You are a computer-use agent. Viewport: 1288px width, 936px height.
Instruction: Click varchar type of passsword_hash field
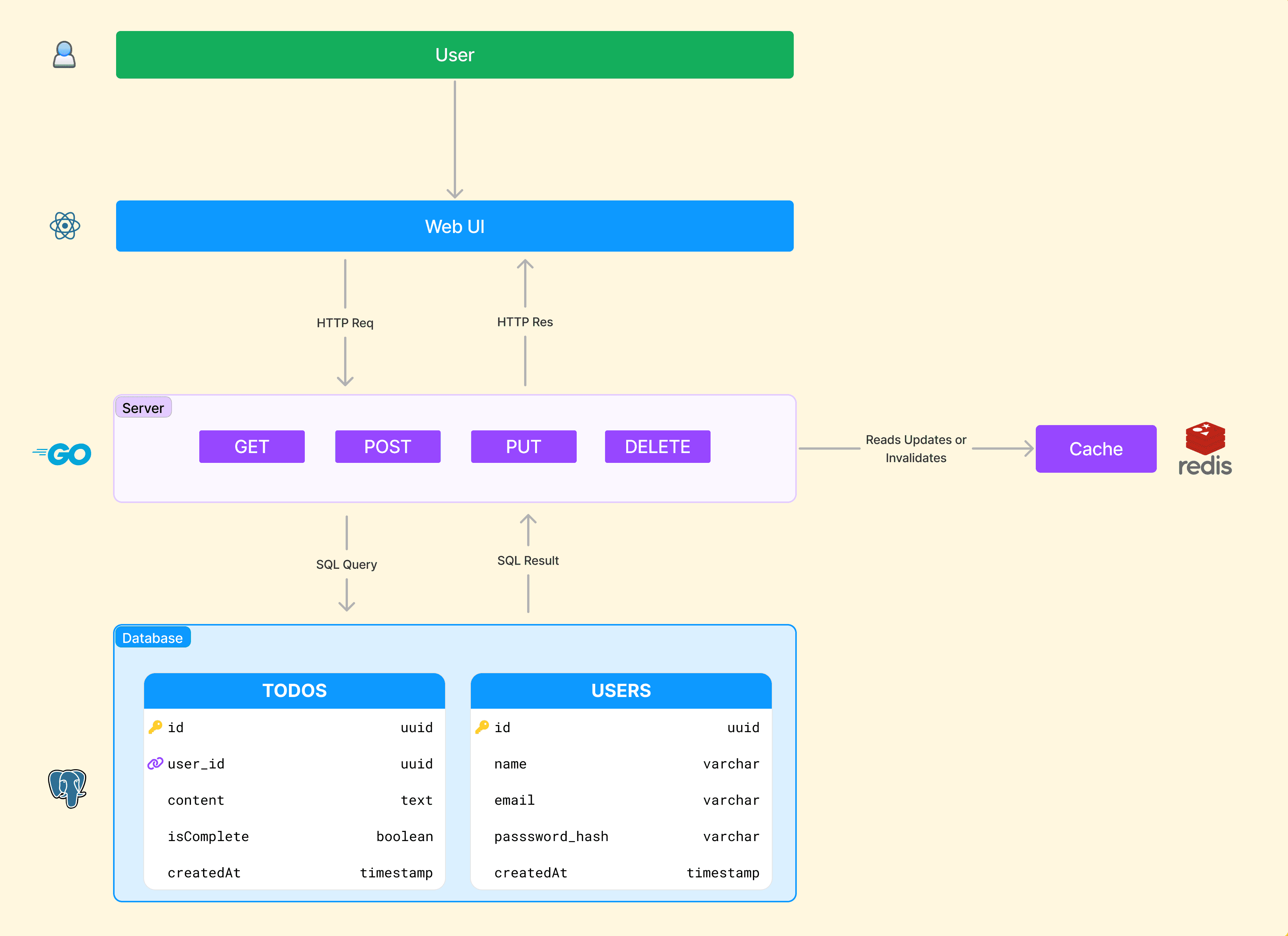pos(731,837)
